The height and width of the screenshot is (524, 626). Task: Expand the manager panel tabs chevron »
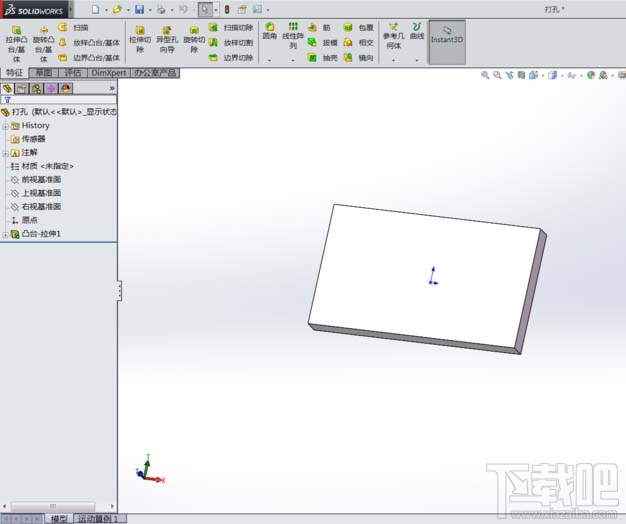(112, 88)
